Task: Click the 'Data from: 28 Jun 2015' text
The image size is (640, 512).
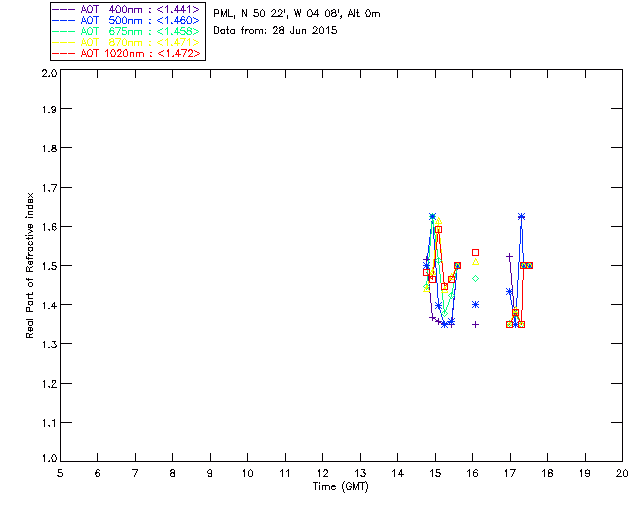Action: tap(275, 31)
